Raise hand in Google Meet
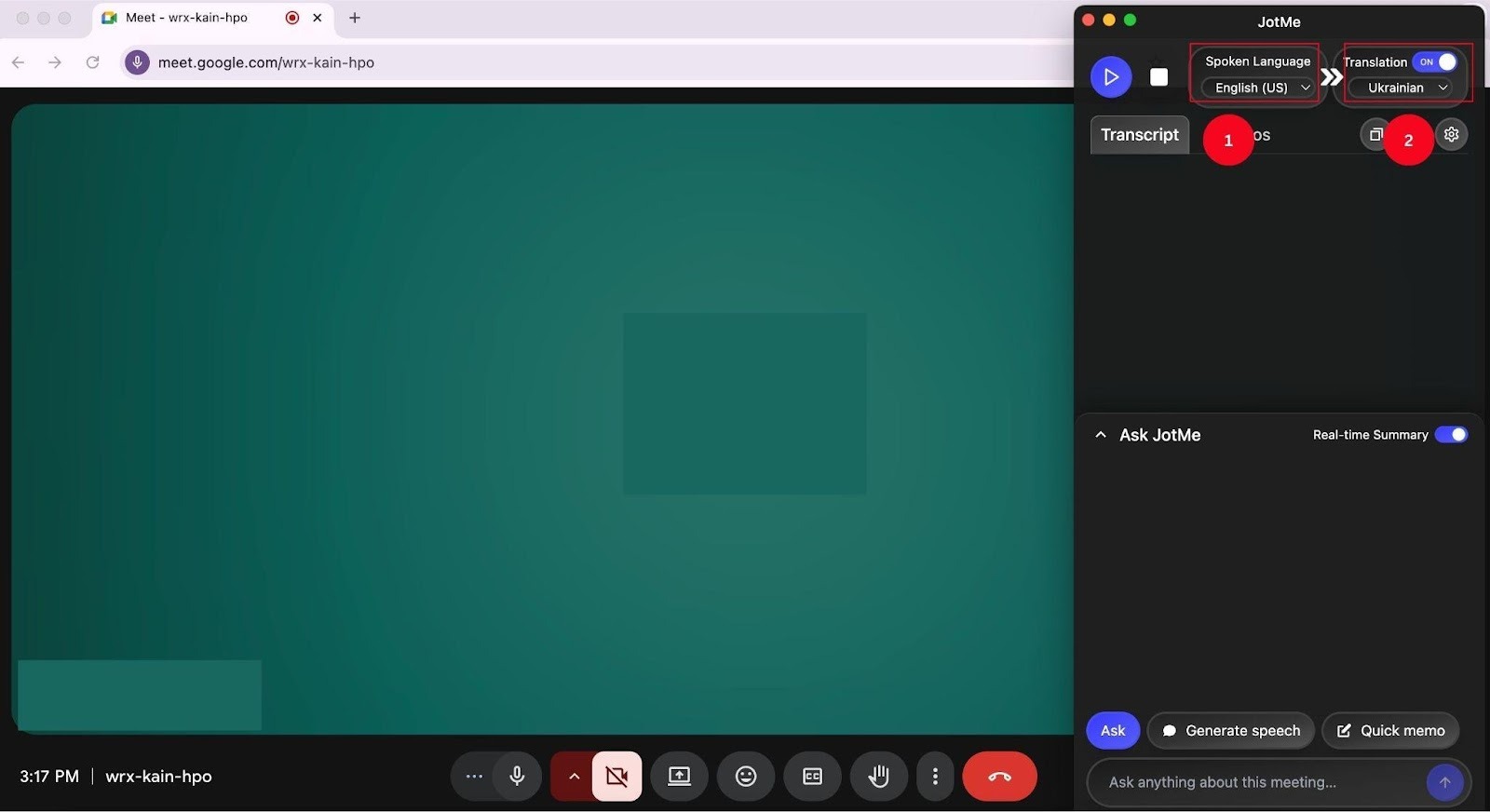Viewport: 1490px width, 812px height. pos(878,777)
